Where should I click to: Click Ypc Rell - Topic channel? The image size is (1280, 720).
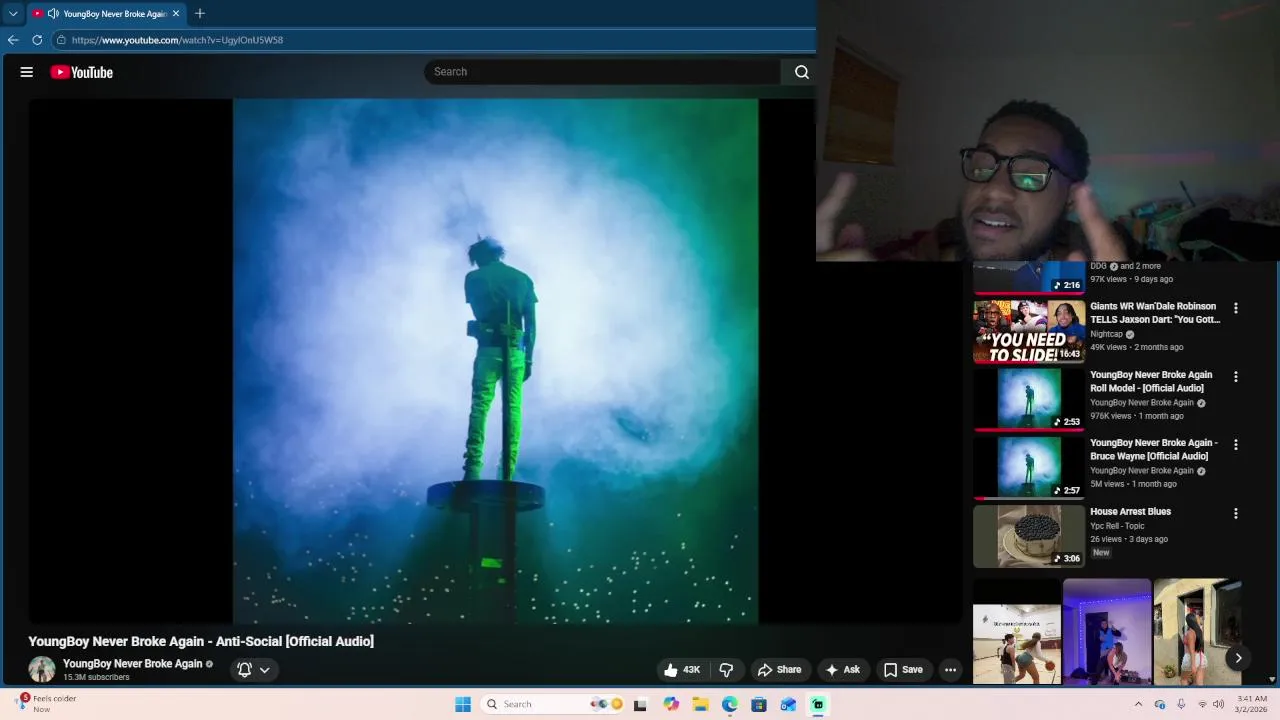(x=1117, y=526)
